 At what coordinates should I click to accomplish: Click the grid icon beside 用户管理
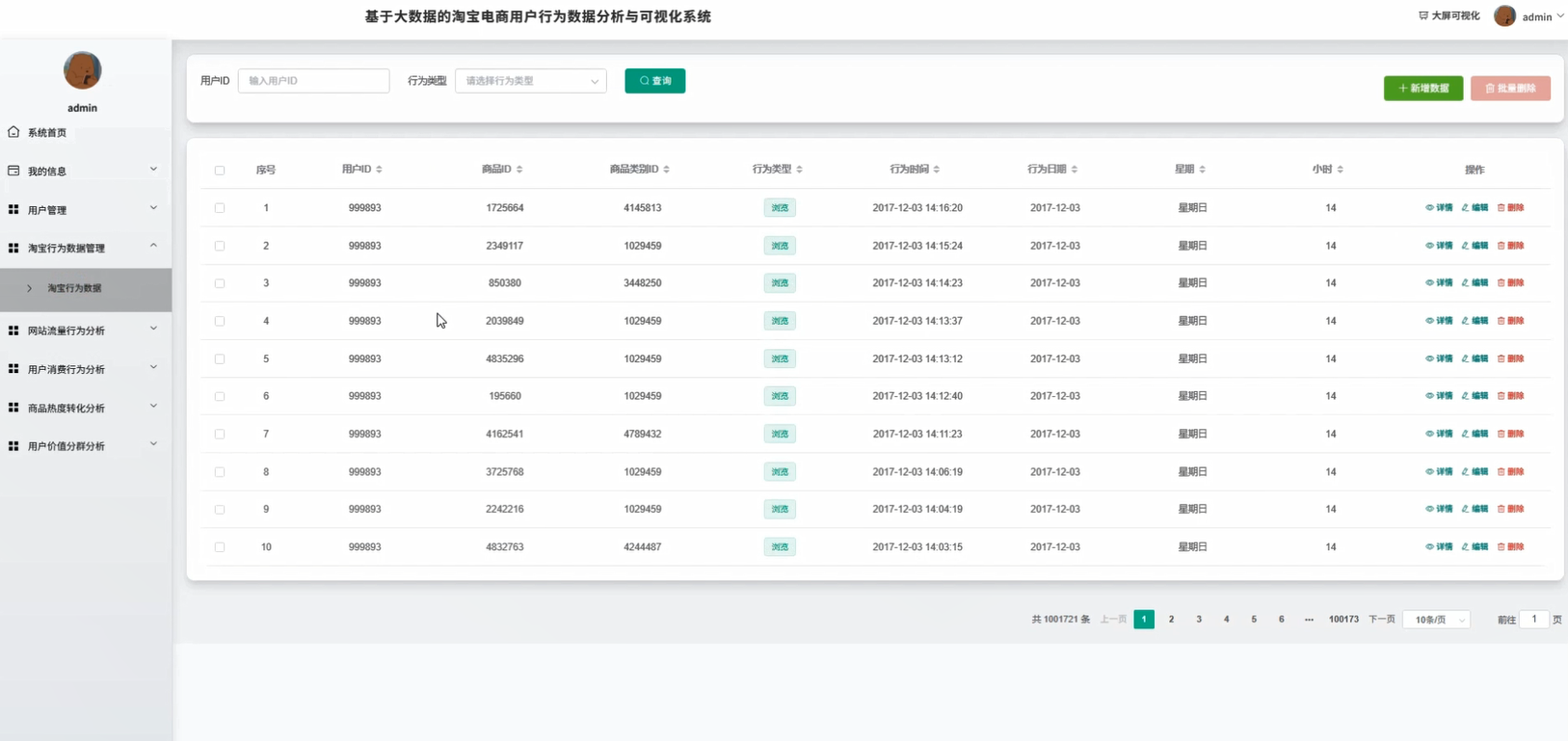[x=13, y=209]
